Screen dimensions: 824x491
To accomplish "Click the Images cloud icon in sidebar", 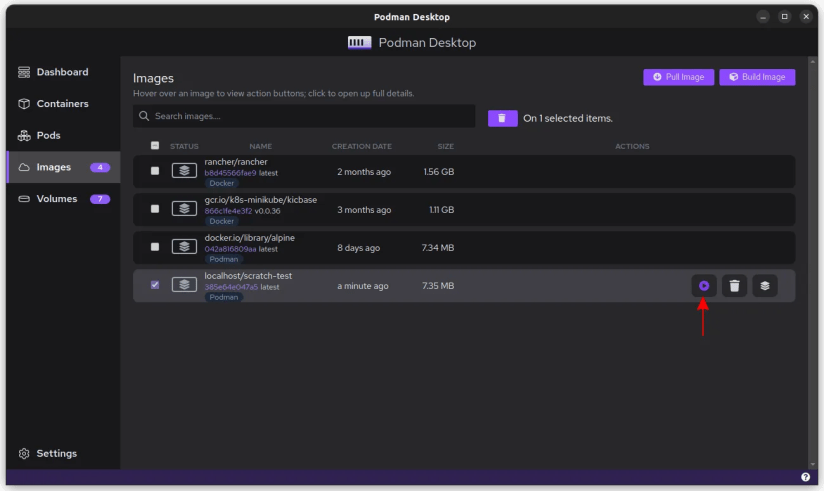I will (x=24, y=167).
